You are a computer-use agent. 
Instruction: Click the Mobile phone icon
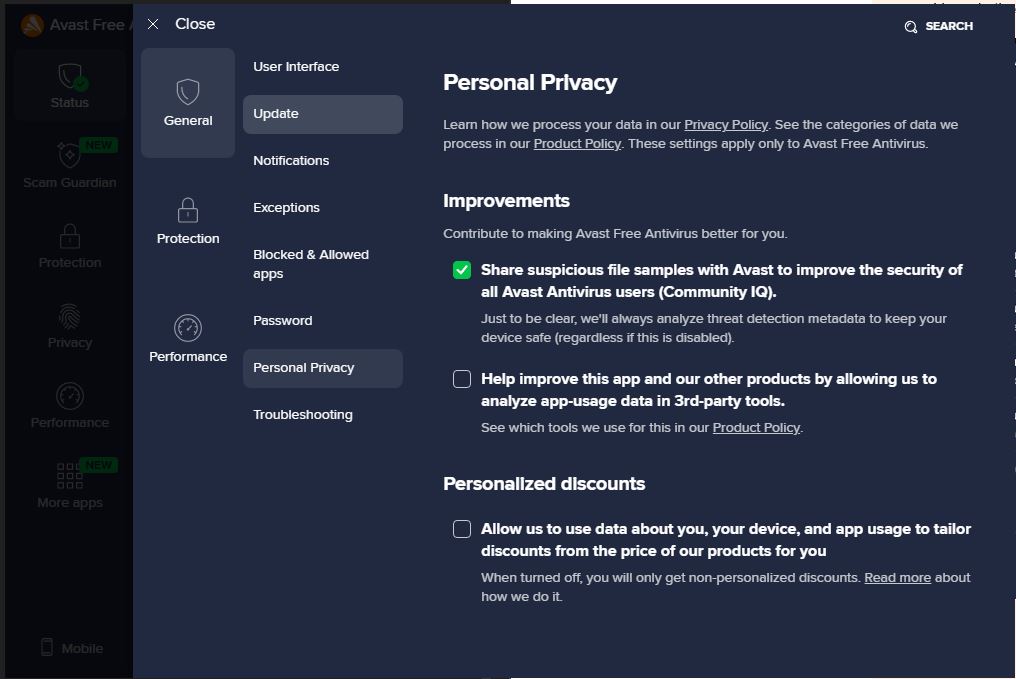click(47, 647)
